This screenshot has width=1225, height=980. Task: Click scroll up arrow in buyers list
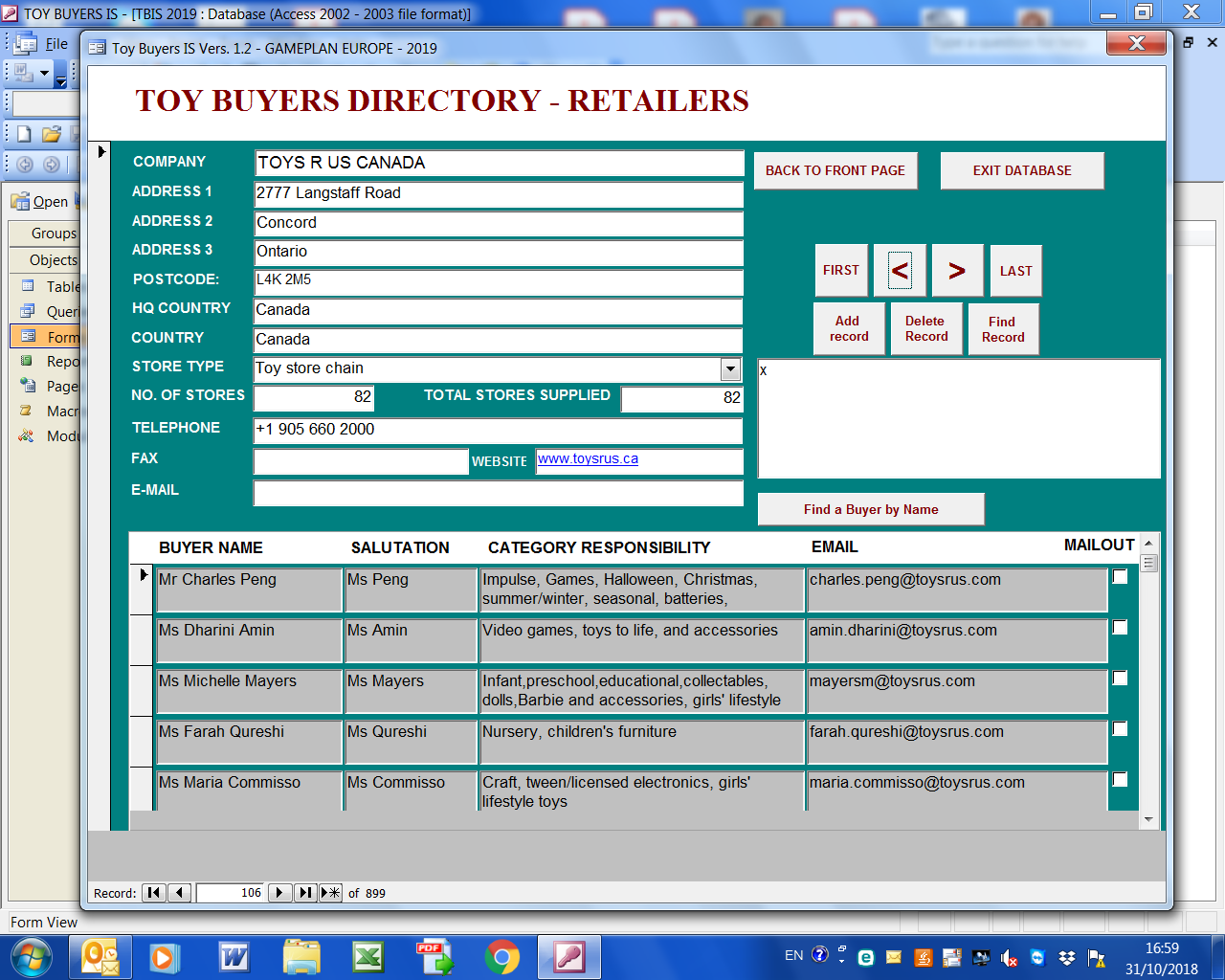click(x=1148, y=542)
